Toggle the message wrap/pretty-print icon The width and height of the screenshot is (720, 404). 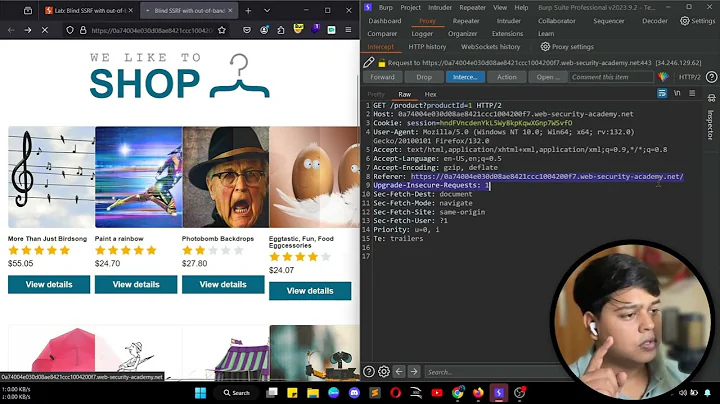point(662,93)
